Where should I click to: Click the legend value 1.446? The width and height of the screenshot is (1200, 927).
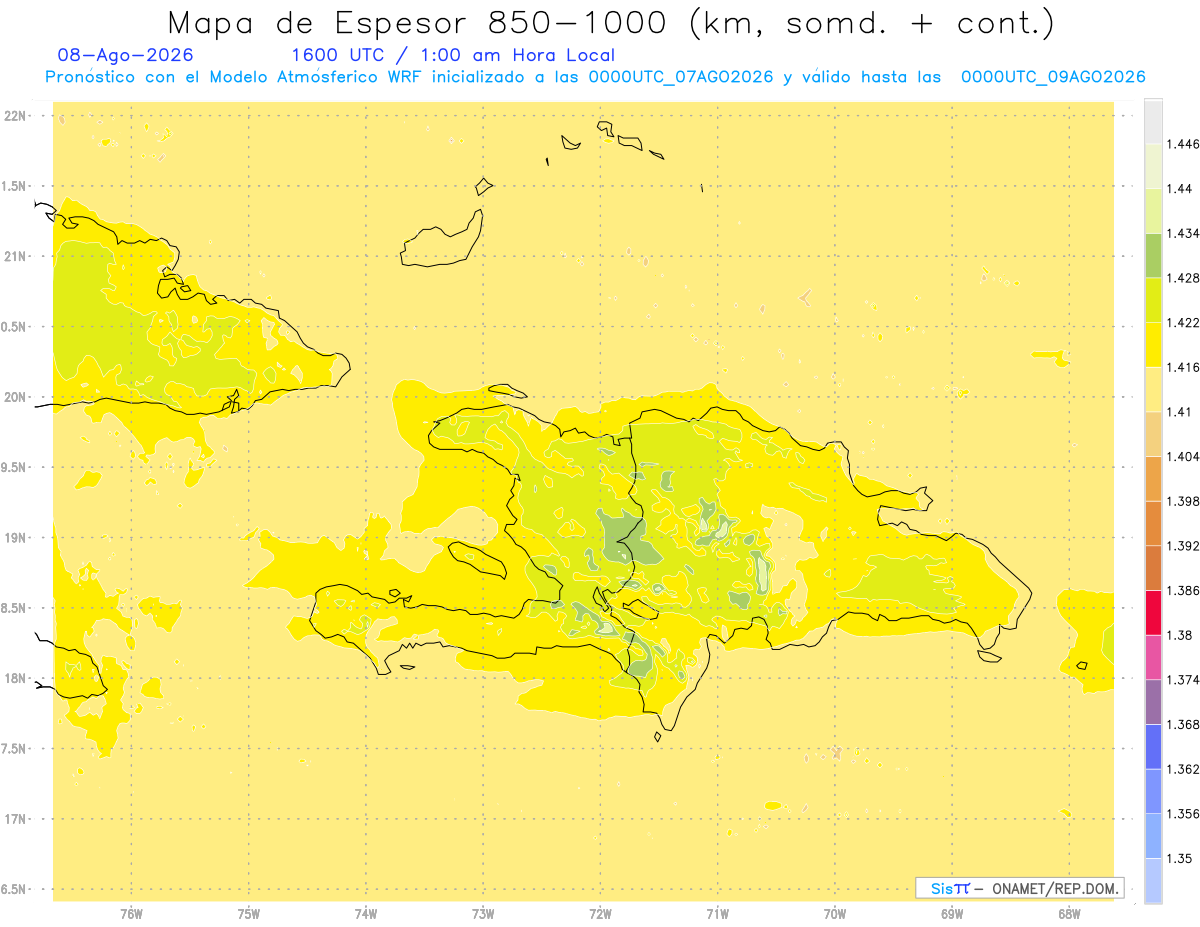point(1185,144)
